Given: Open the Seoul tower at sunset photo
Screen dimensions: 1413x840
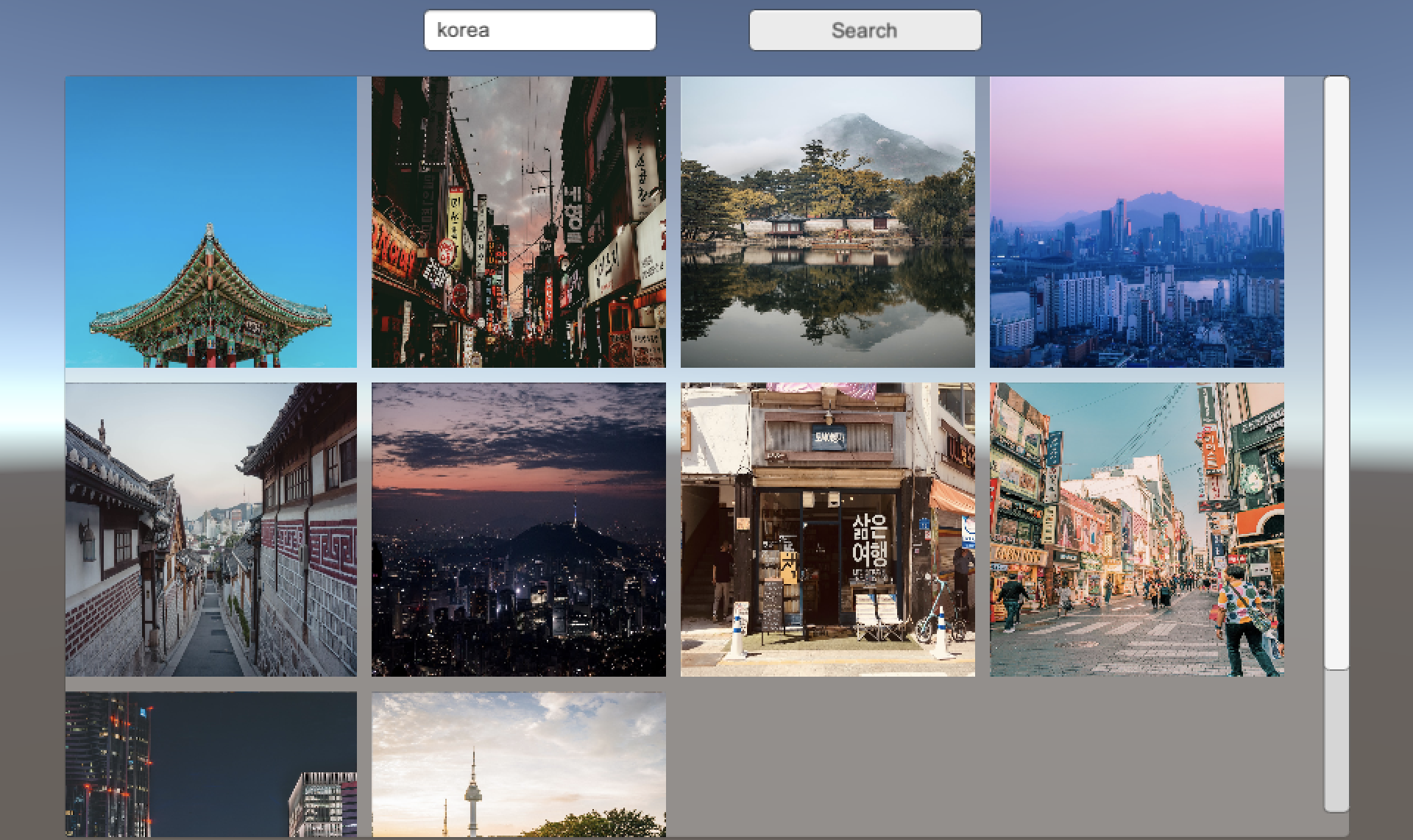Looking at the screenshot, I should 519,764.
